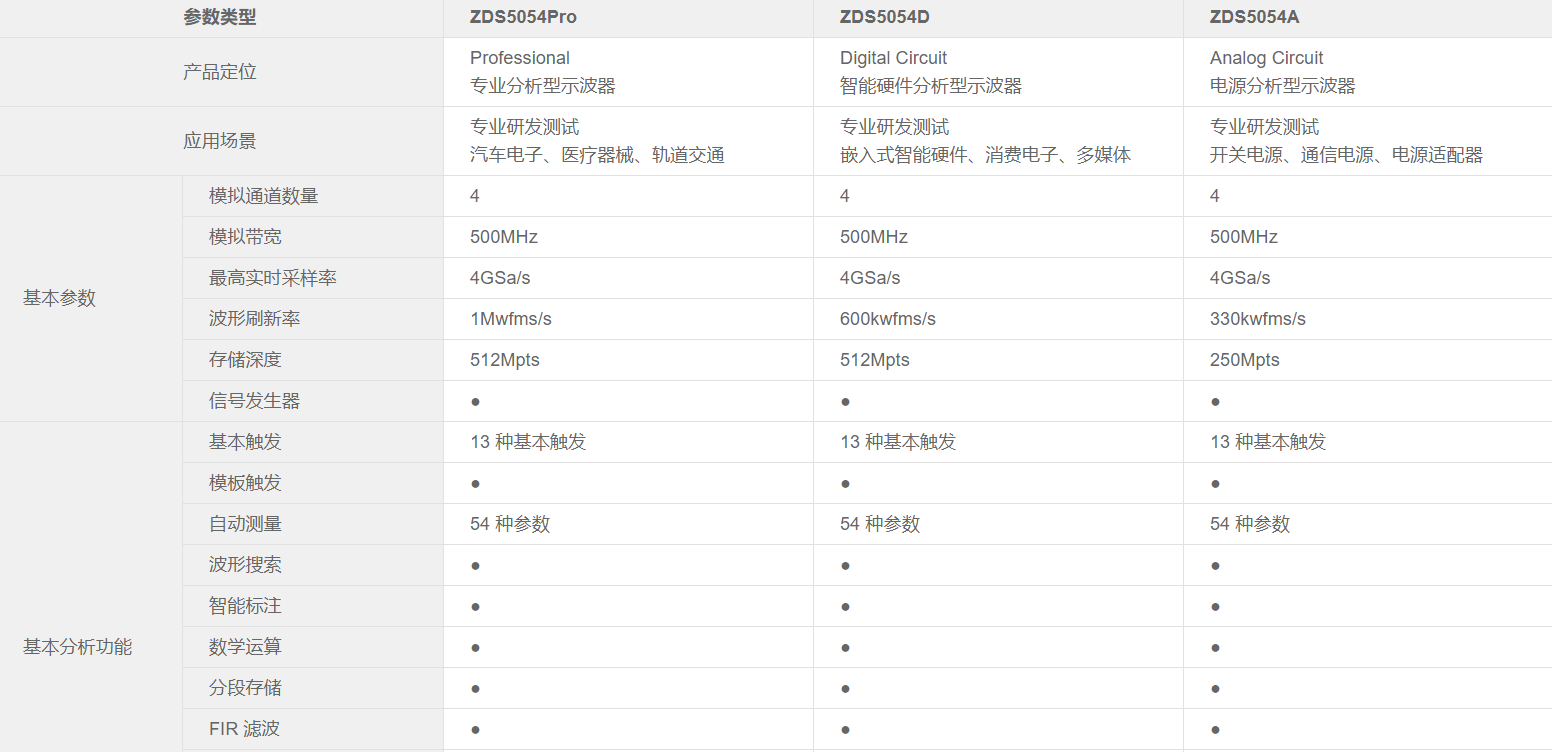This screenshot has width=1552, height=752.
Task: Click 54 种参数 in the ZDS5054D column
Action: click(x=880, y=524)
